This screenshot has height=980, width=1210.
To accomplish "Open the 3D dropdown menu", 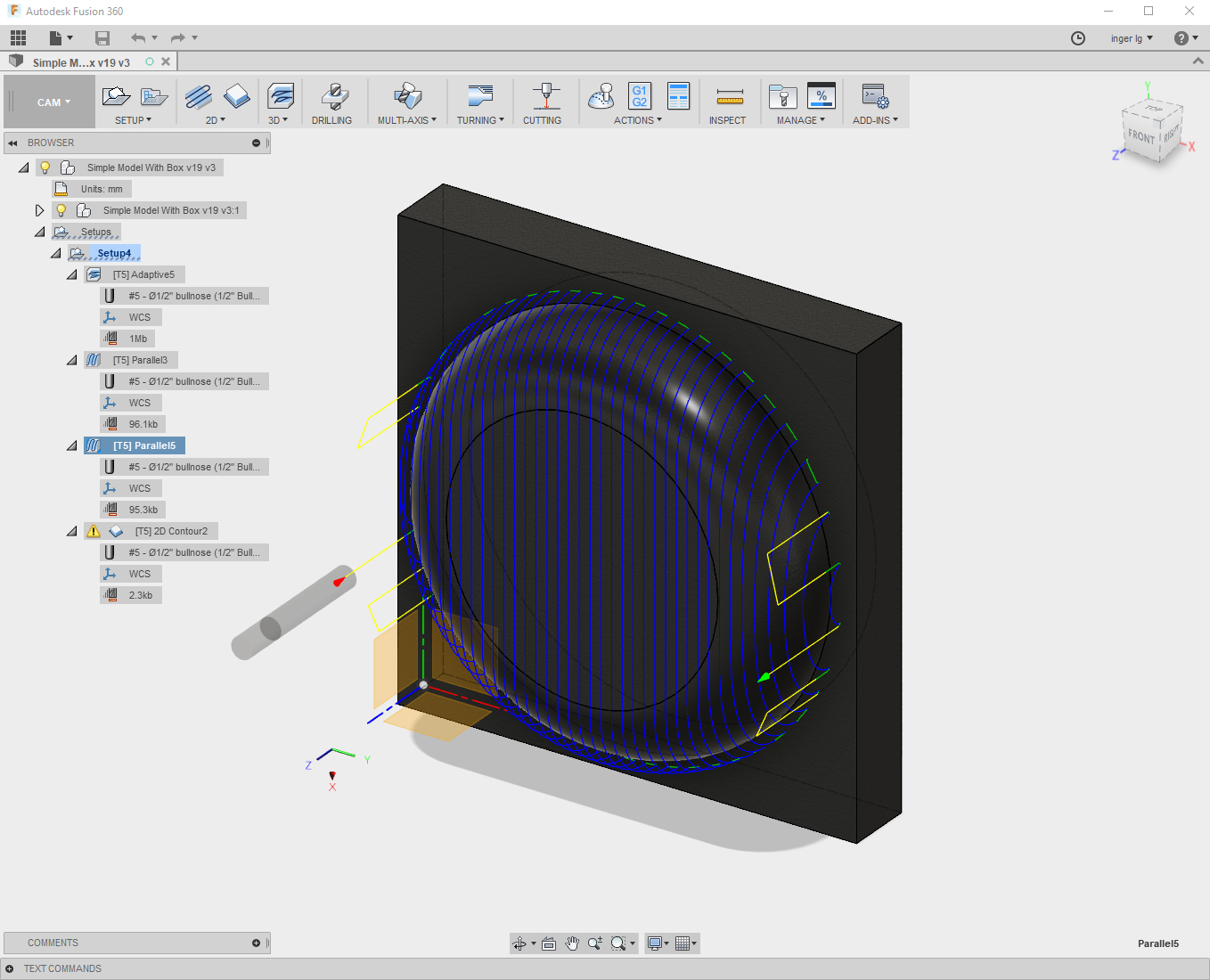I will tap(278, 120).
